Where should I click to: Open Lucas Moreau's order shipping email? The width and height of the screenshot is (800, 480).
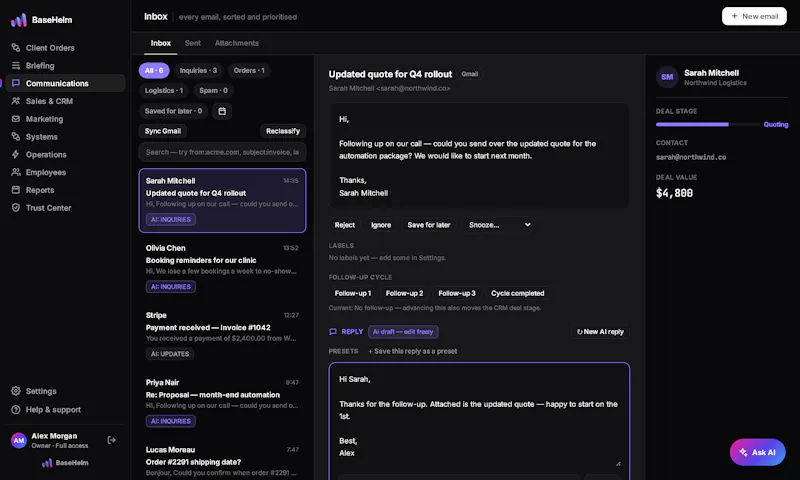pyautogui.click(x=222, y=460)
